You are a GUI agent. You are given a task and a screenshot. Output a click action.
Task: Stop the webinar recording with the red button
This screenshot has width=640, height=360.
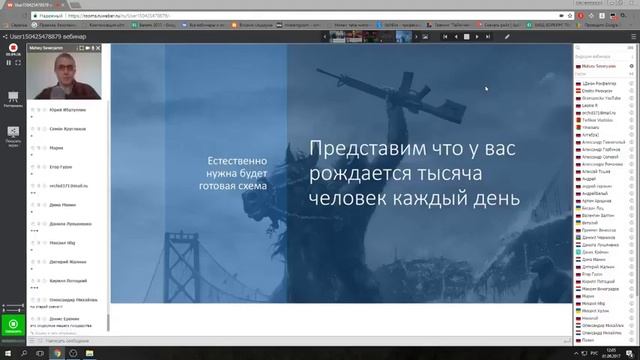[13, 48]
